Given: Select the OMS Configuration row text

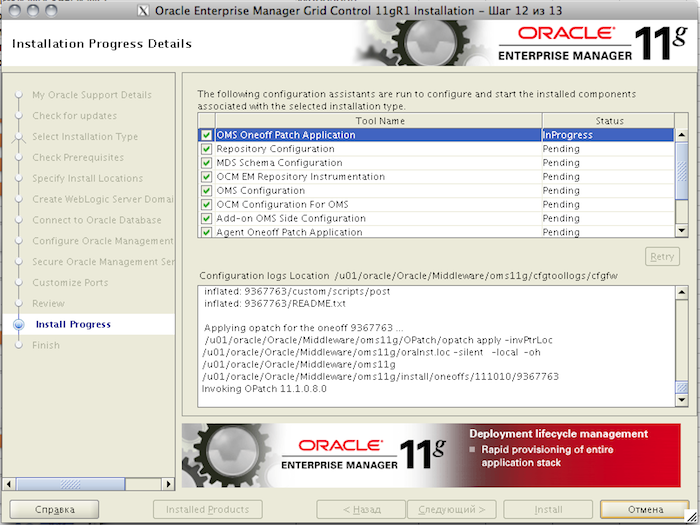Looking at the screenshot, I should pos(261,191).
